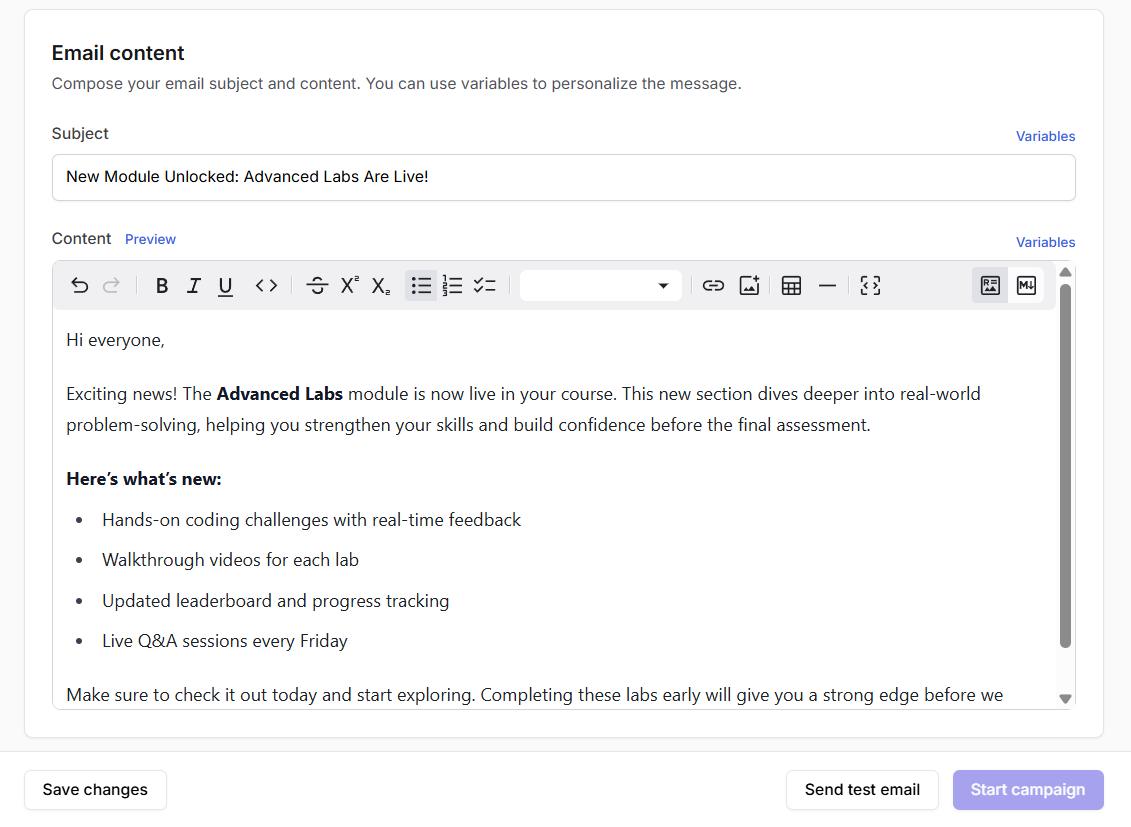The image size is (1131, 827).
Task: Apply subscript formatting
Action: (381, 286)
